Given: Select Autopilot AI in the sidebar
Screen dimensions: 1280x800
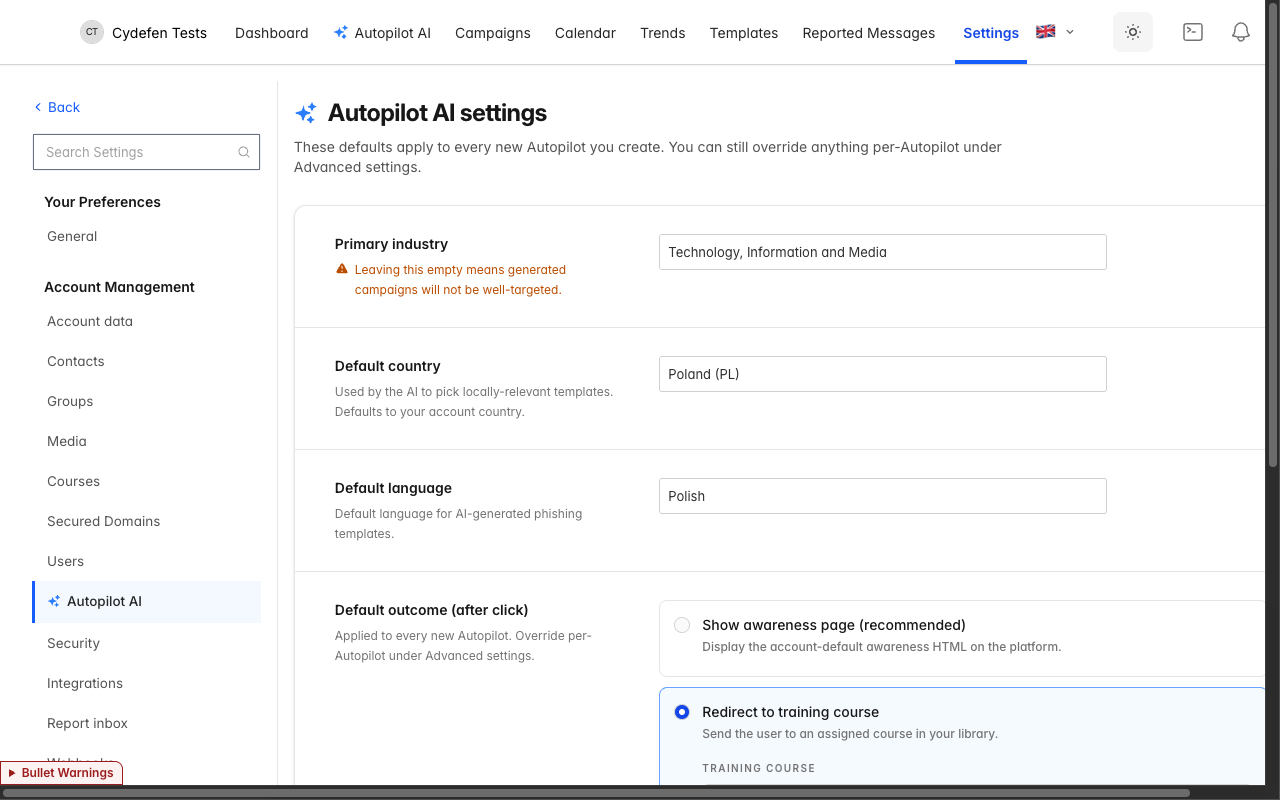Looking at the screenshot, I should click(147, 601).
